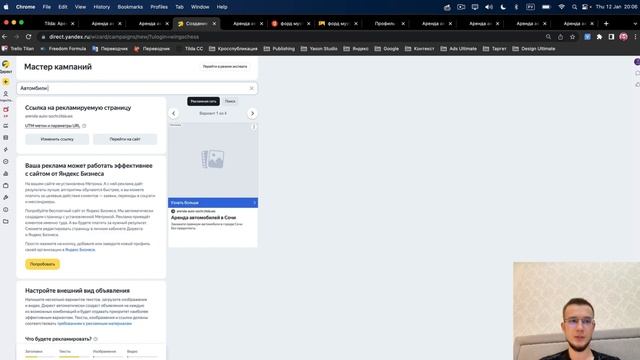This screenshot has height=360, width=640.
Task: Open the folder icon in sidebar
Action: pos(6,222)
